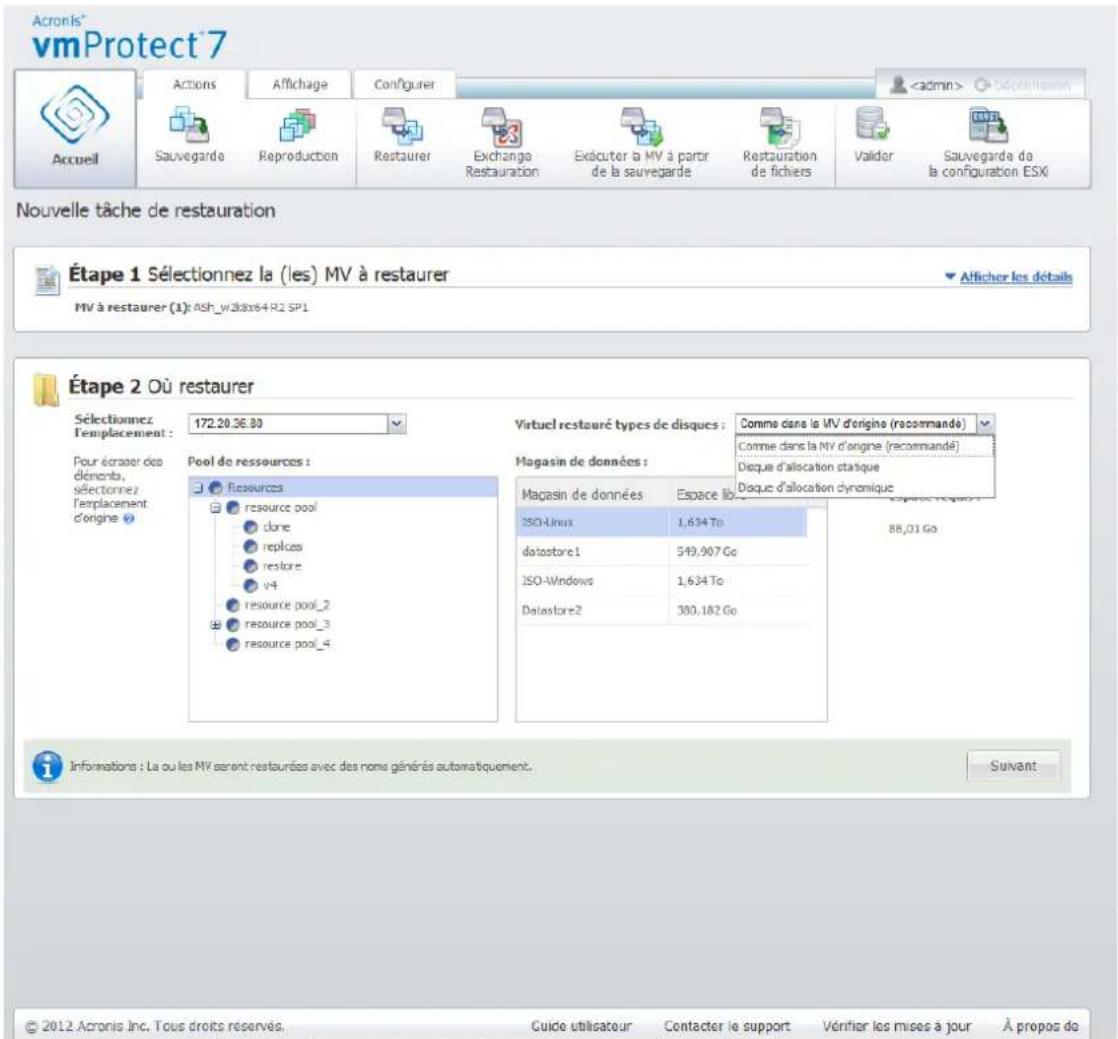Select the ISO-Windows datastore row
1118x1039 pixels.
tap(662, 581)
